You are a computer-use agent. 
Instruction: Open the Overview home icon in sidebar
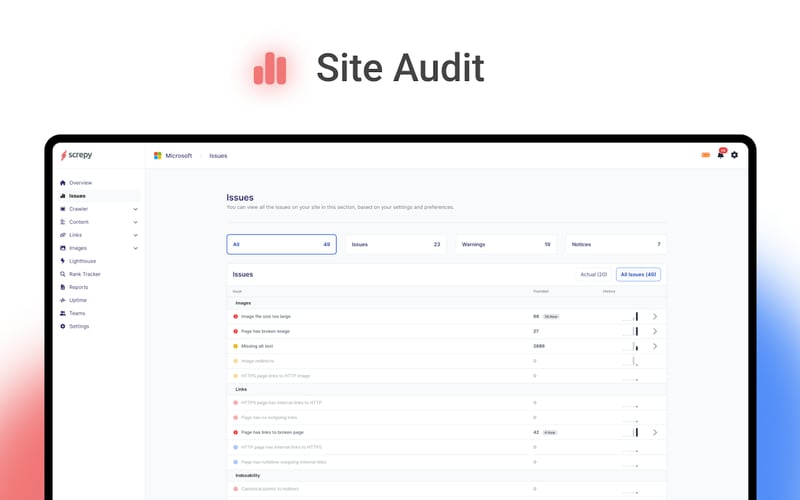coord(63,183)
